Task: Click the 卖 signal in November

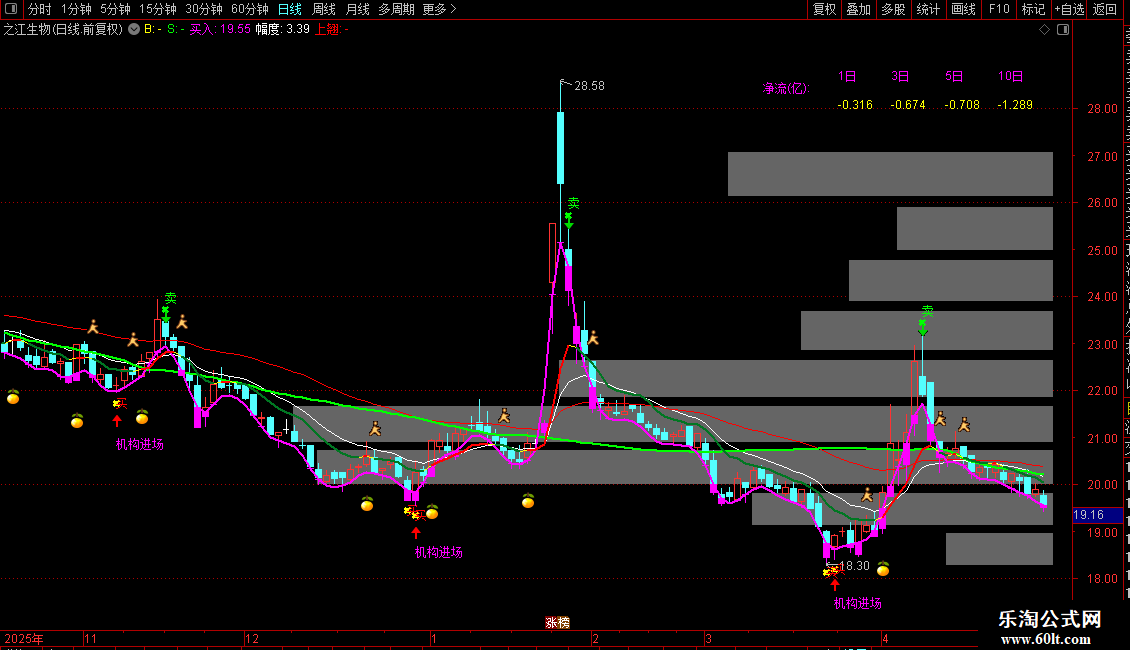Action: [x=170, y=298]
